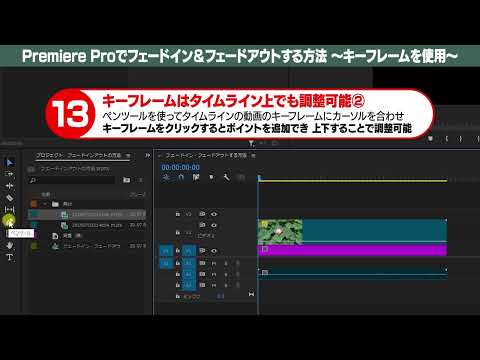Click the project panel search field
480x360 pixels.
[72, 180]
